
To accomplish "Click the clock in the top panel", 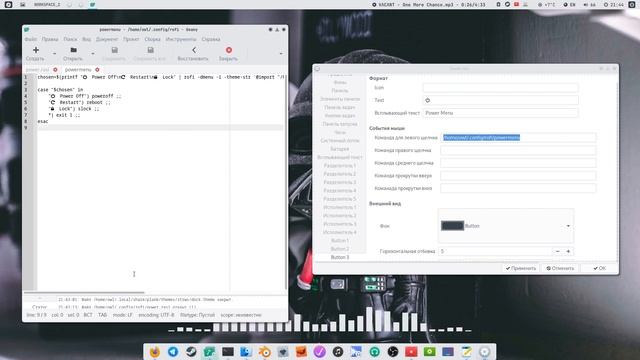I will point(614,4).
